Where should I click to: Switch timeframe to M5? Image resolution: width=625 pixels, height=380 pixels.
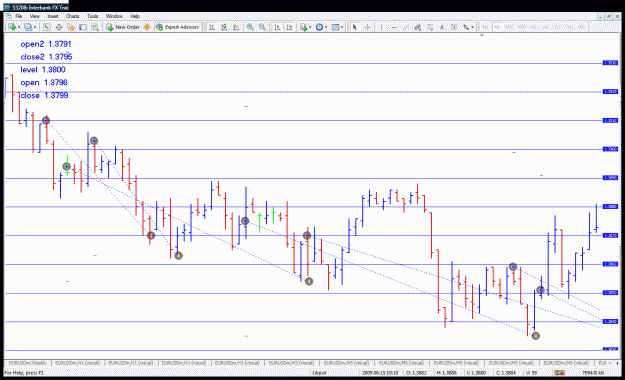pyautogui.click(x=497, y=27)
